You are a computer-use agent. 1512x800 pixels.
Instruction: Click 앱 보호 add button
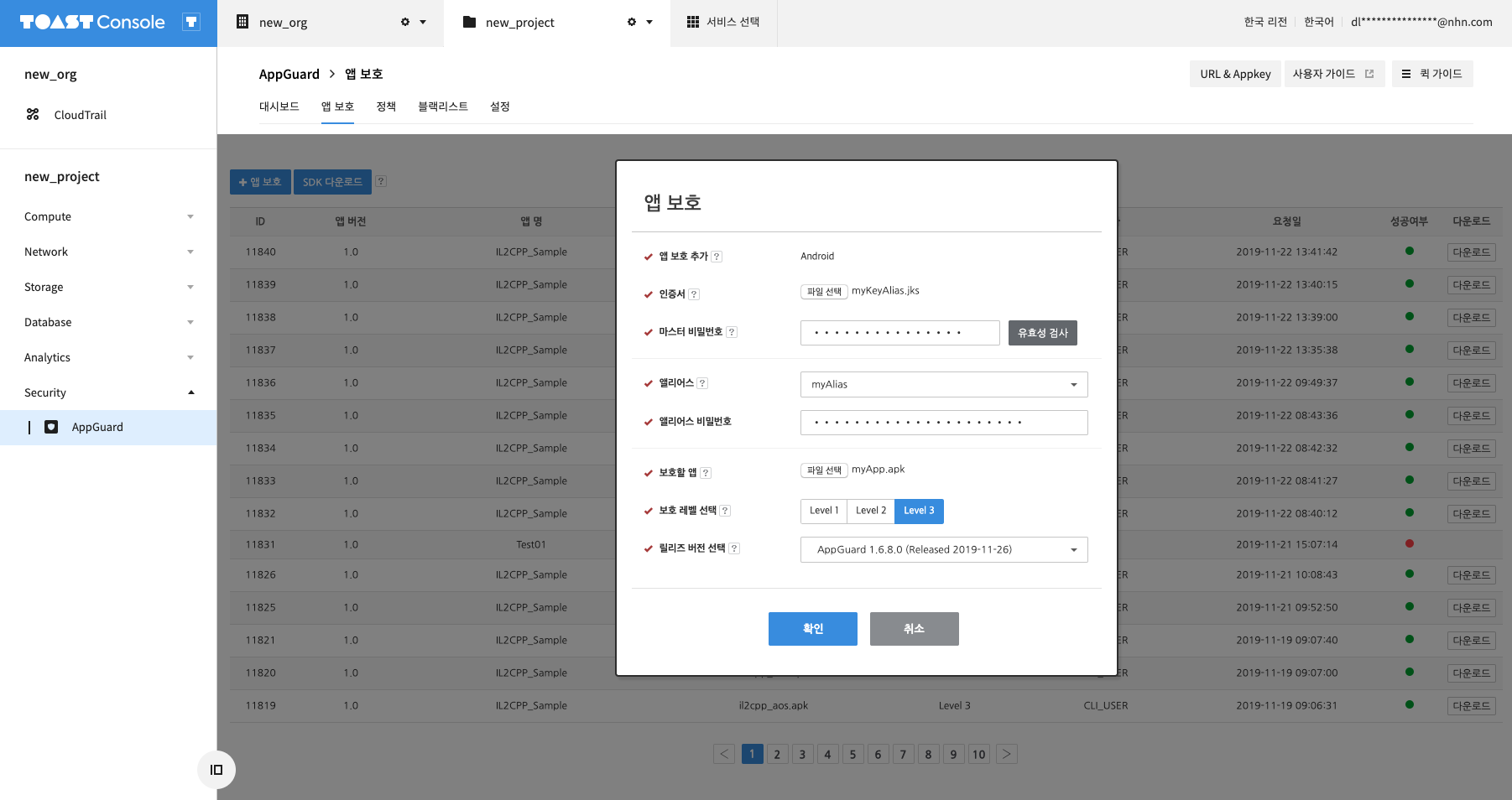tap(260, 182)
